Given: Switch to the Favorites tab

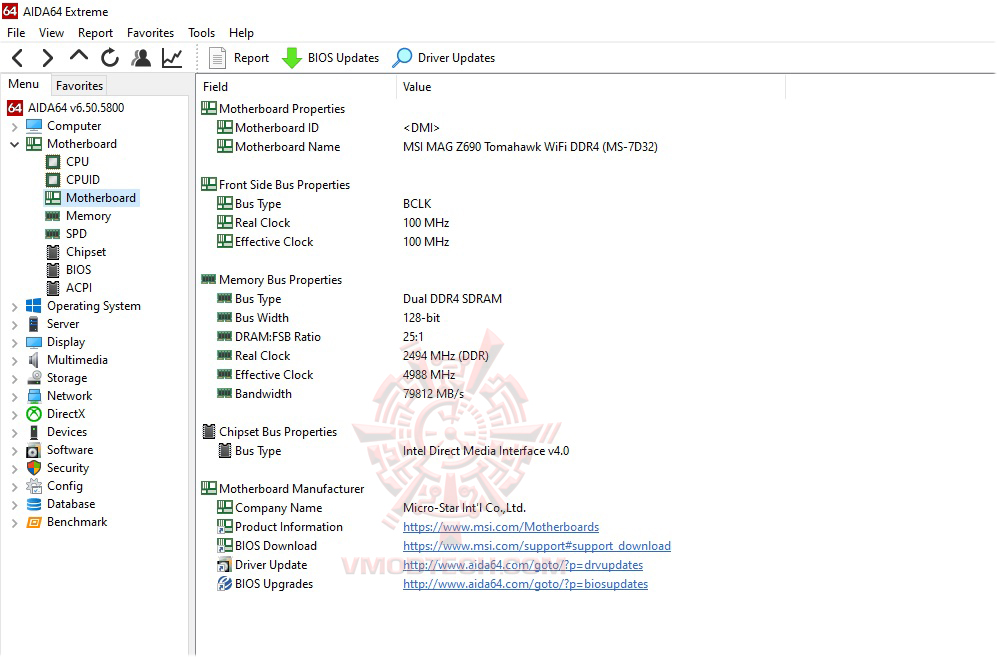Looking at the screenshot, I should [x=79, y=85].
